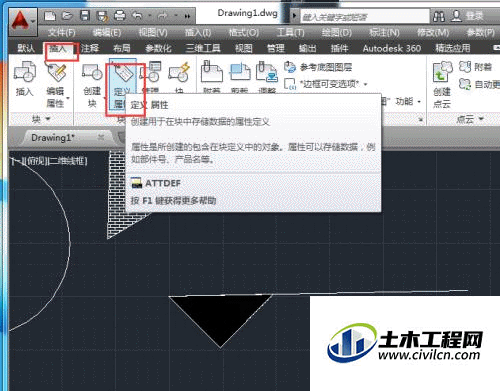The image size is (500, 391).
Task: Click the Undo arrow icon
Action: point(137,15)
